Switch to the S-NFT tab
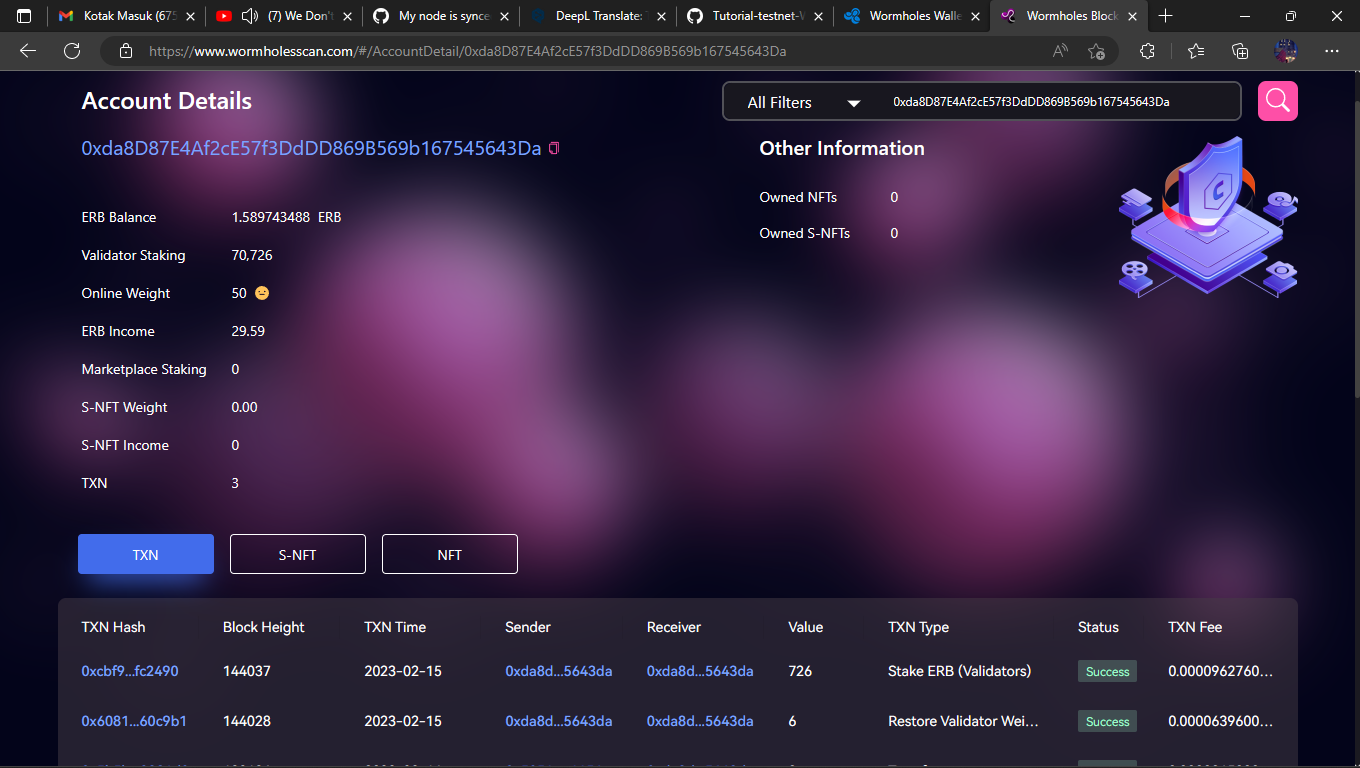This screenshot has height=768, width=1360. [x=297, y=553]
